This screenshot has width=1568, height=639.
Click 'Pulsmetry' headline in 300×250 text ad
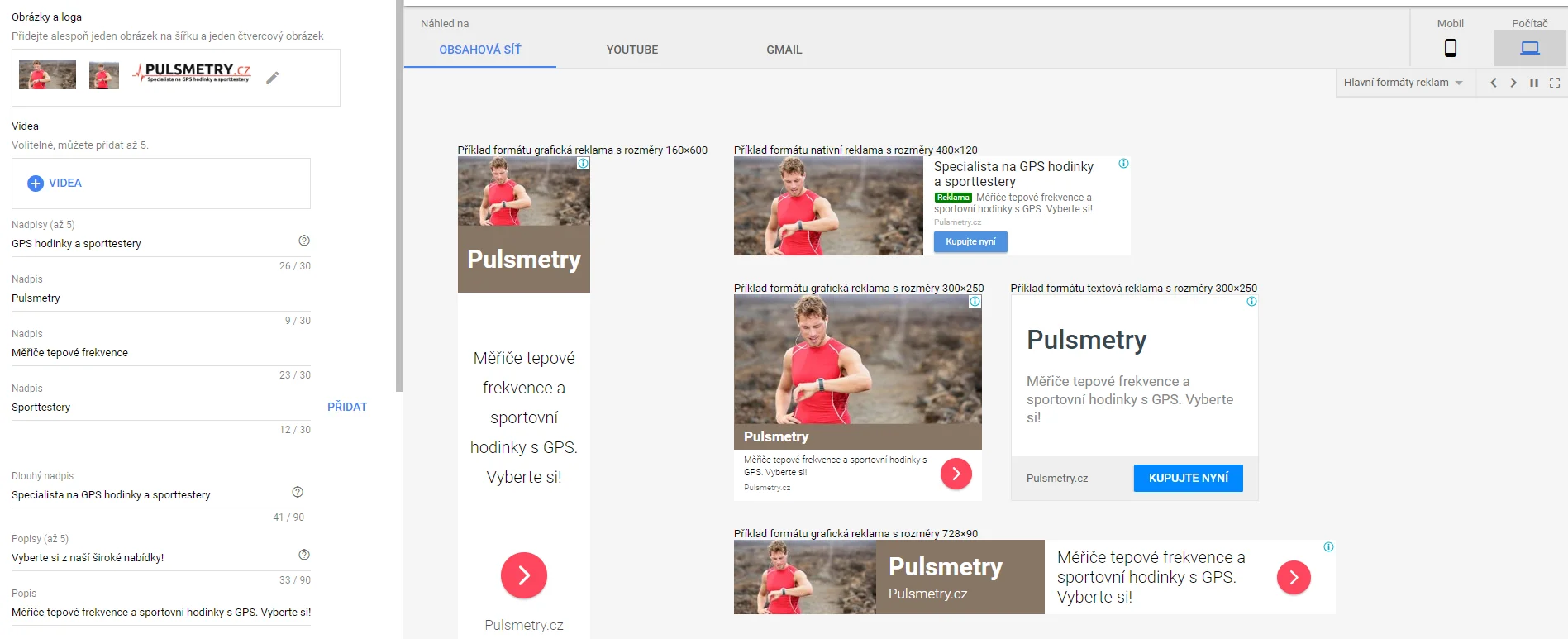pos(1086,341)
